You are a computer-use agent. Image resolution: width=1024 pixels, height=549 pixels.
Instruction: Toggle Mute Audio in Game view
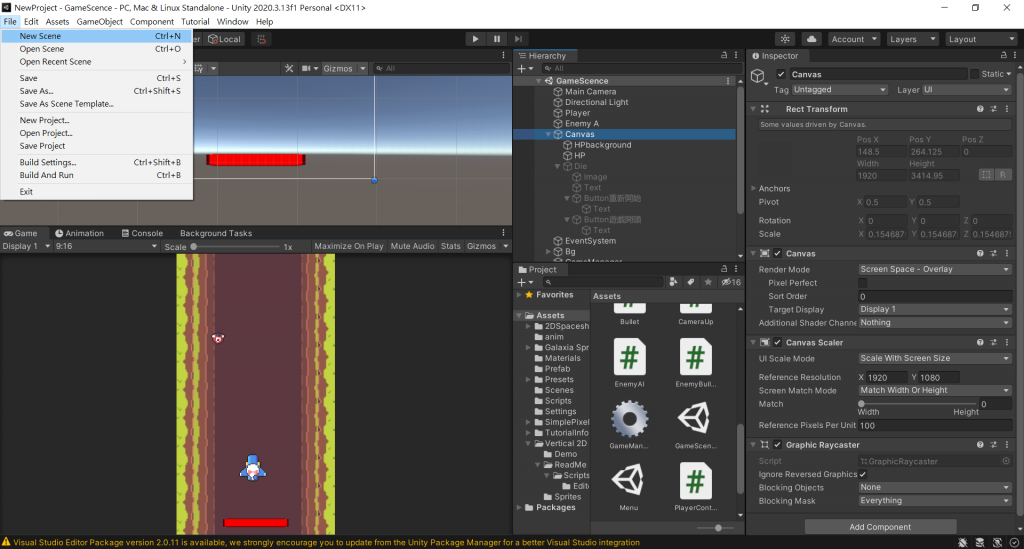tap(412, 246)
